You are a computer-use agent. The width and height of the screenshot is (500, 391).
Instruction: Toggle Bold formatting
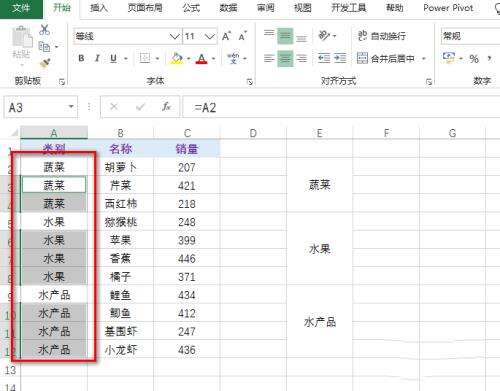(81, 58)
